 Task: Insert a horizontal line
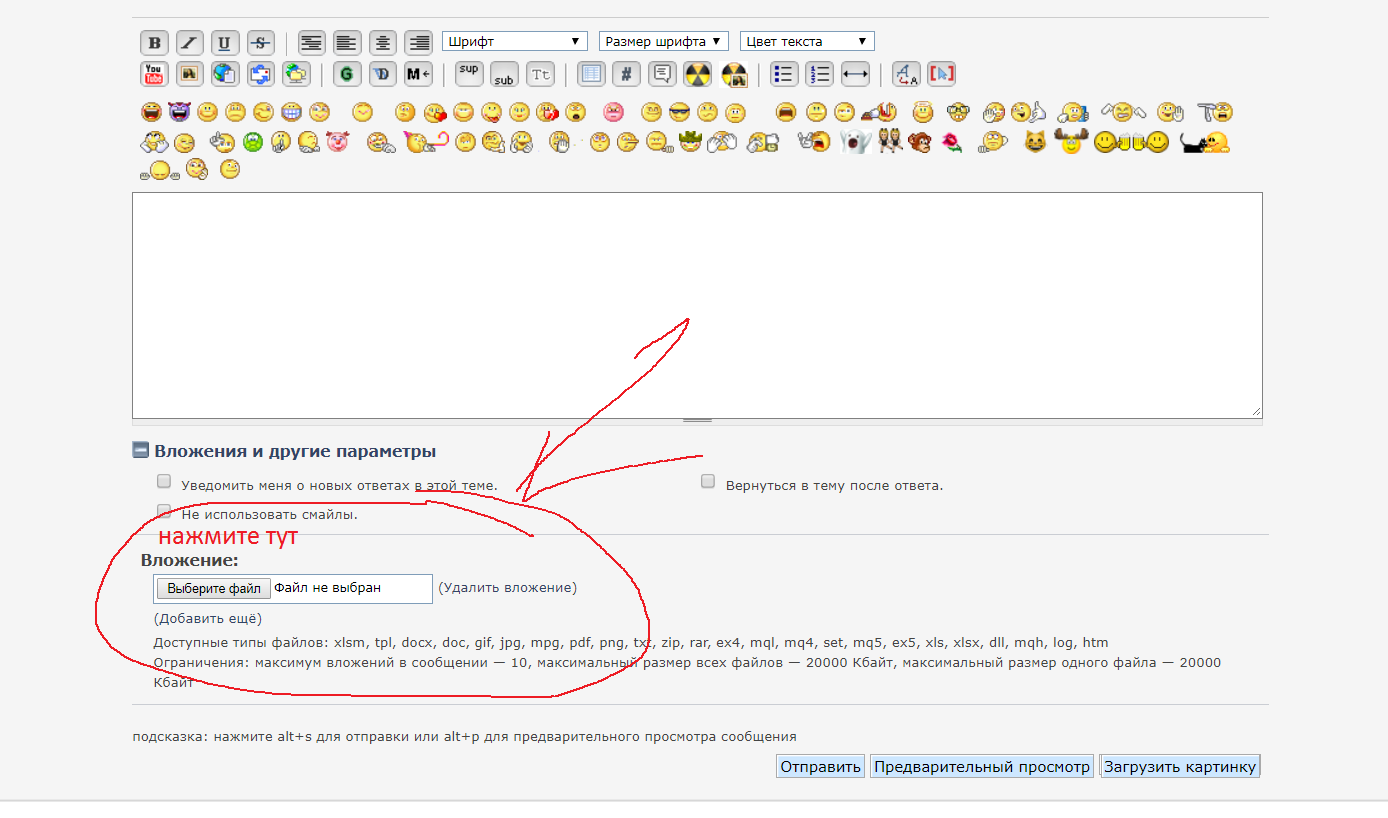pos(855,74)
